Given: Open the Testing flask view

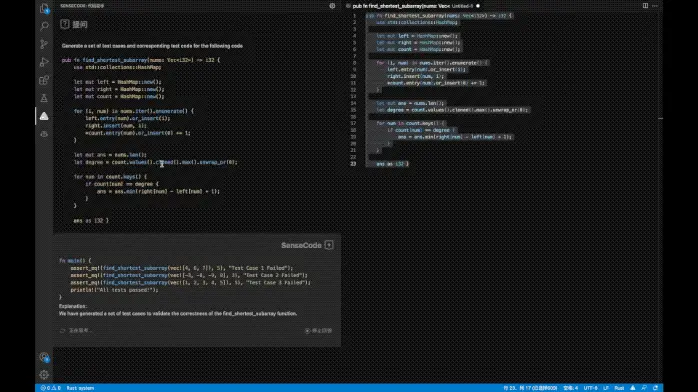Looking at the screenshot, I should point(44,98).
